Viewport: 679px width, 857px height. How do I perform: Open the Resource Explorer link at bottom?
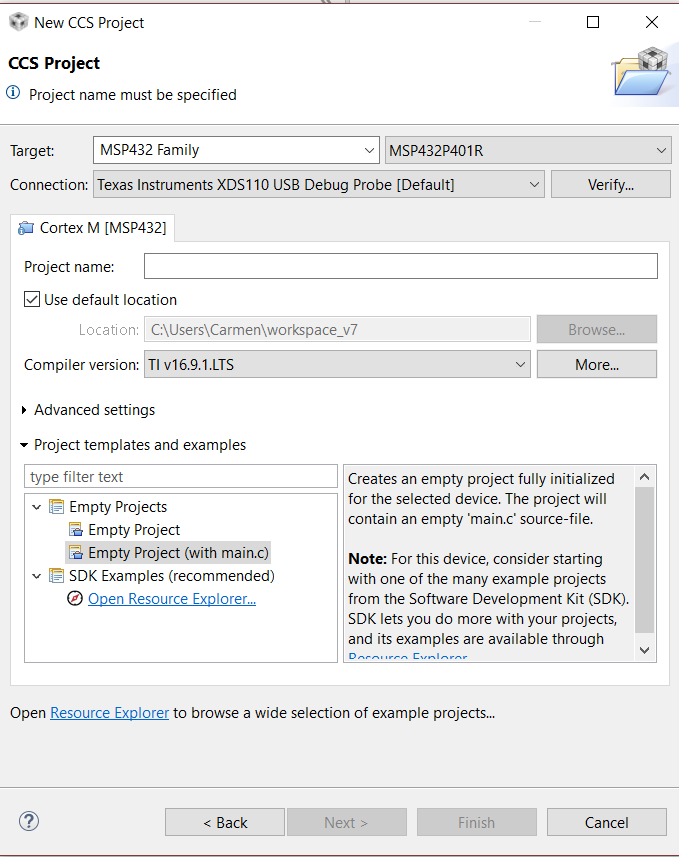coord(109,713)
